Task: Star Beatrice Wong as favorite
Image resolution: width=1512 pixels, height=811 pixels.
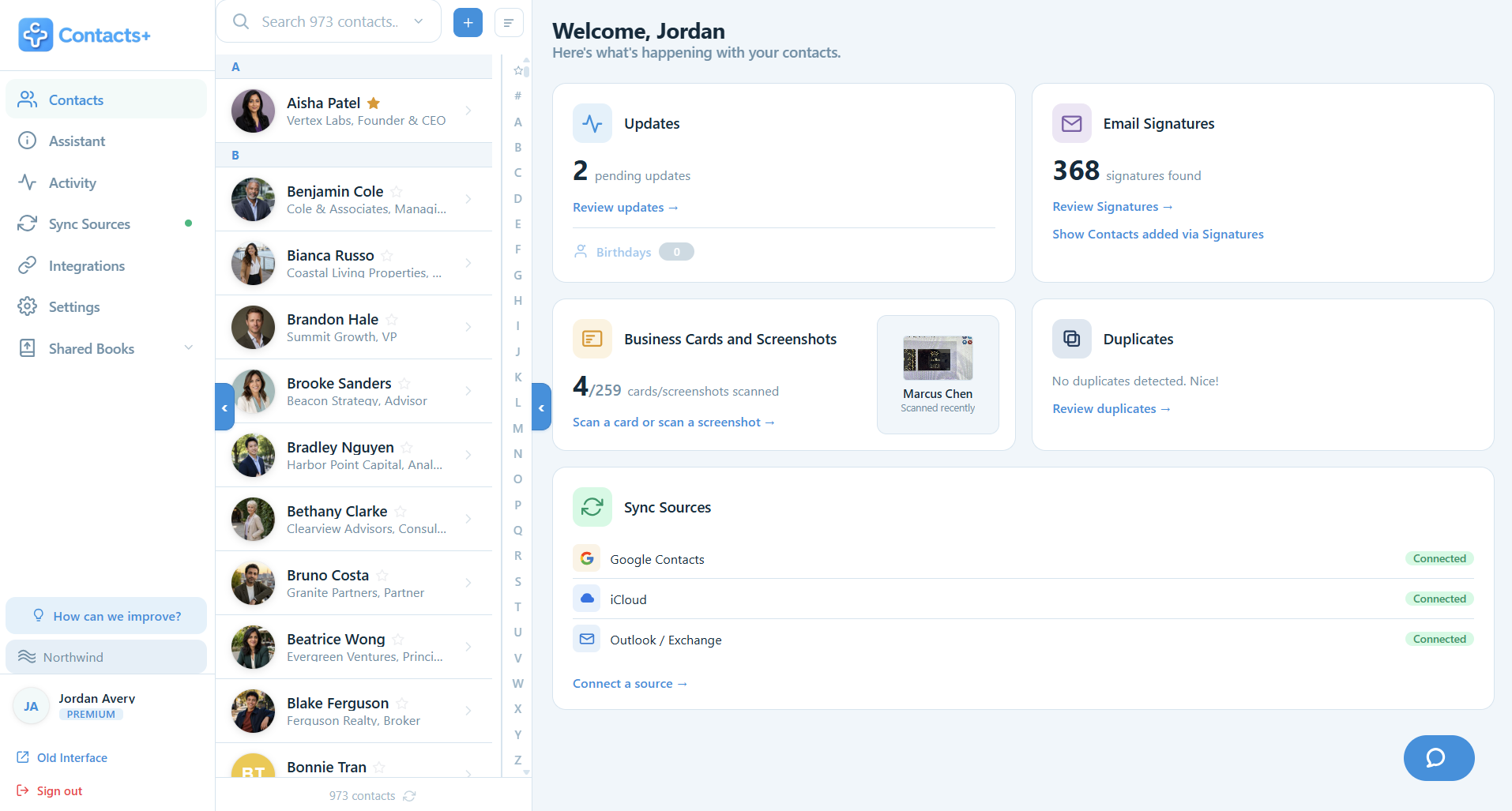Action: click(398, 640)
